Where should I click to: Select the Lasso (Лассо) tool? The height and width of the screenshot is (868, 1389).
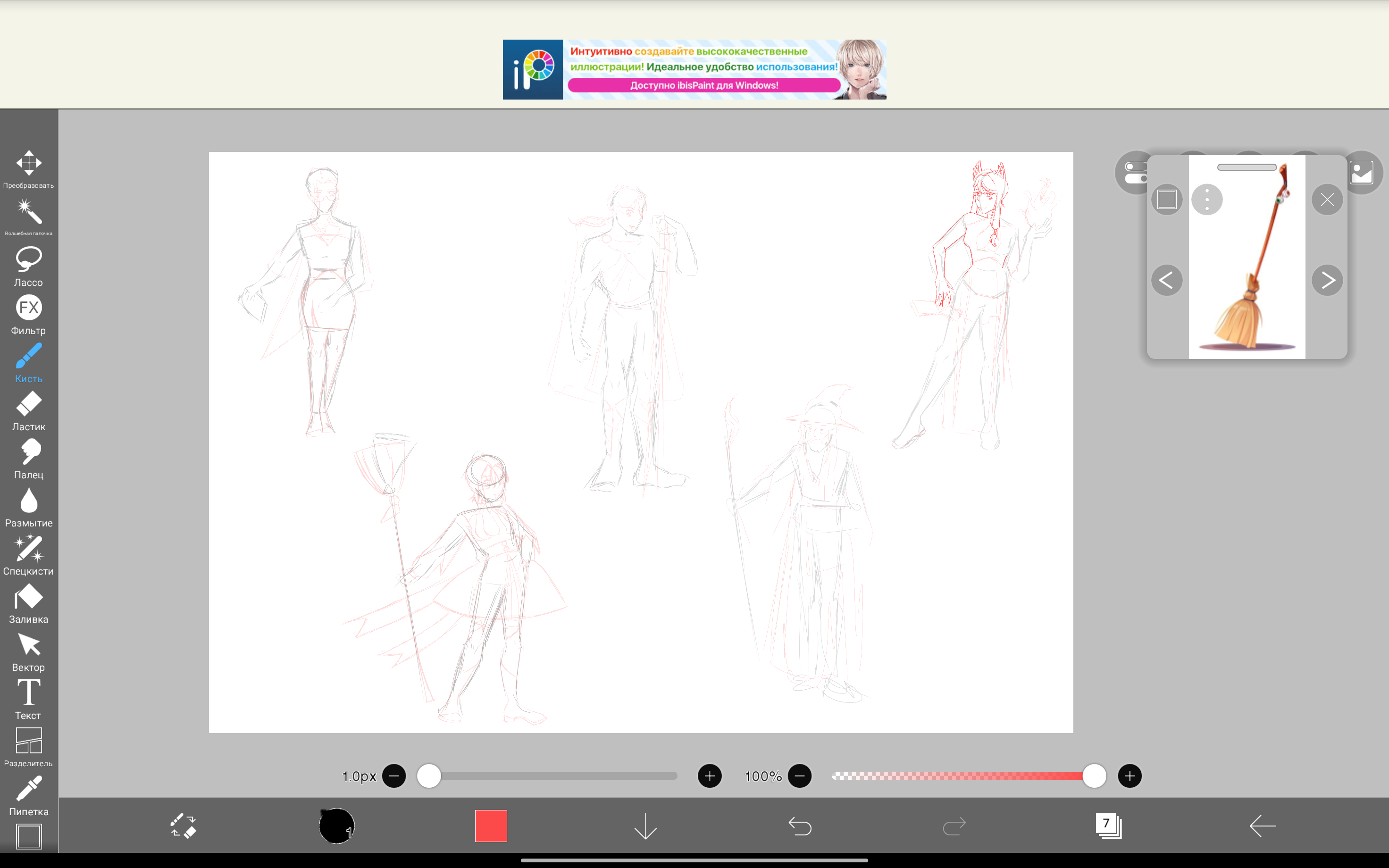pos(28,265)
